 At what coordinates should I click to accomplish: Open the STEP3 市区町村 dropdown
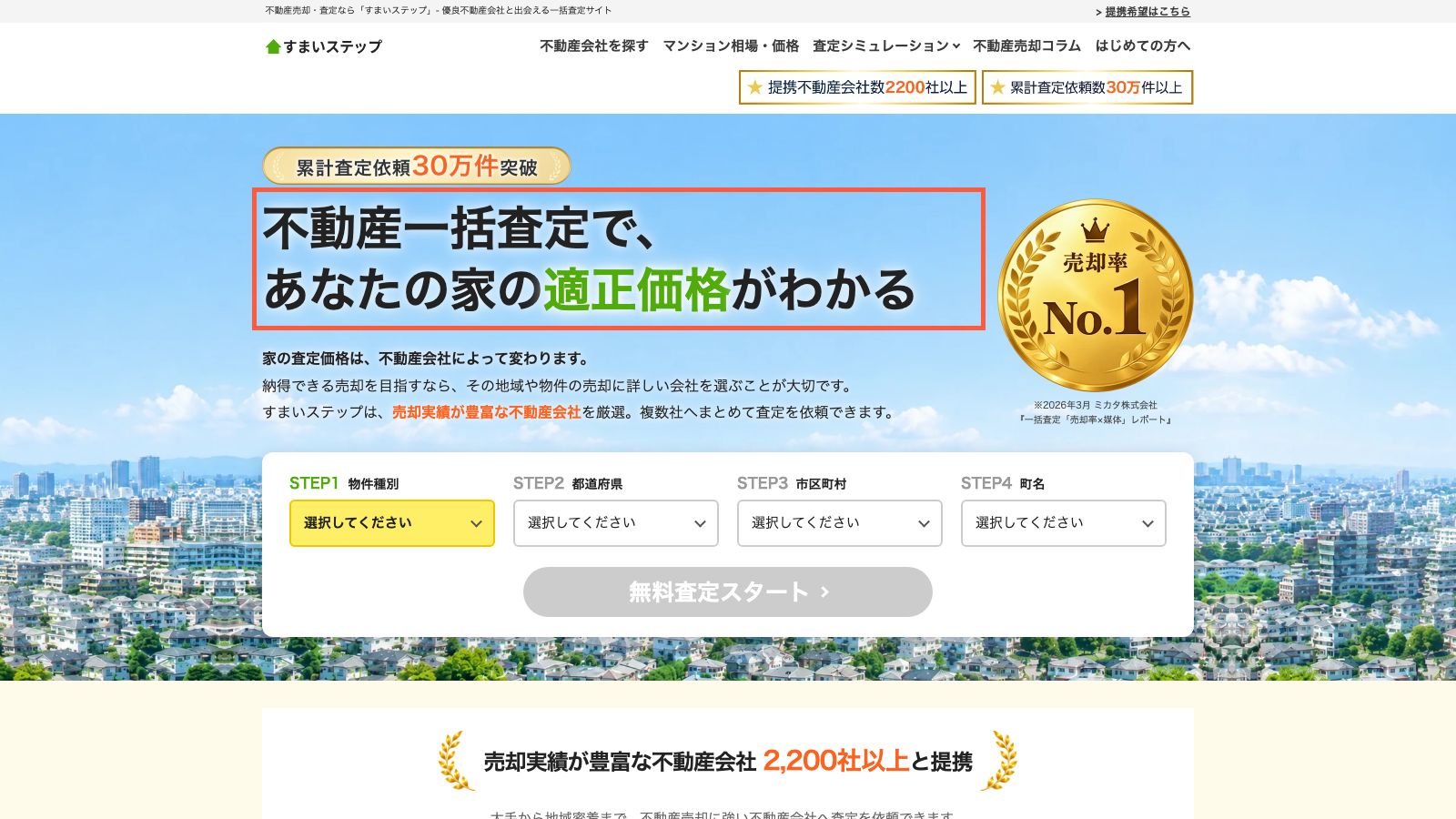(840, 523)
